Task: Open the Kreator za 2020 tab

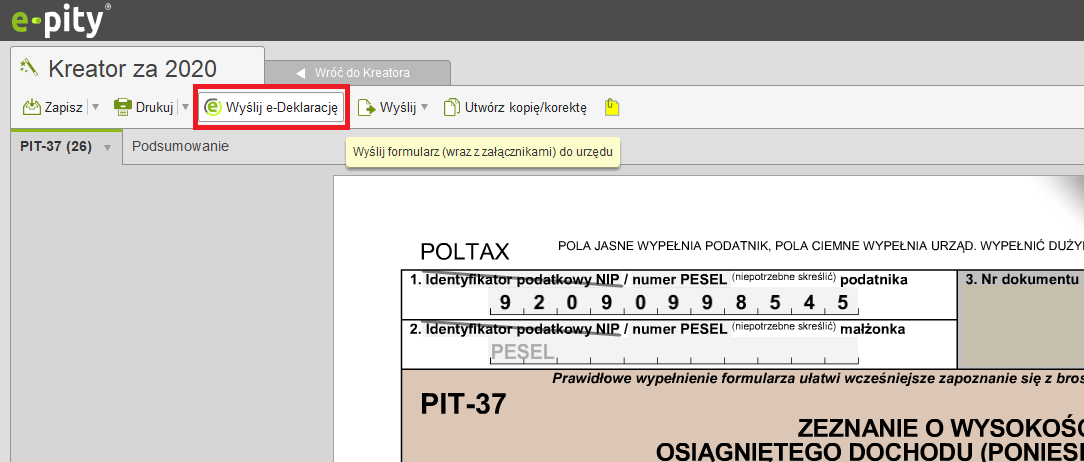Action: pos(132,69)
